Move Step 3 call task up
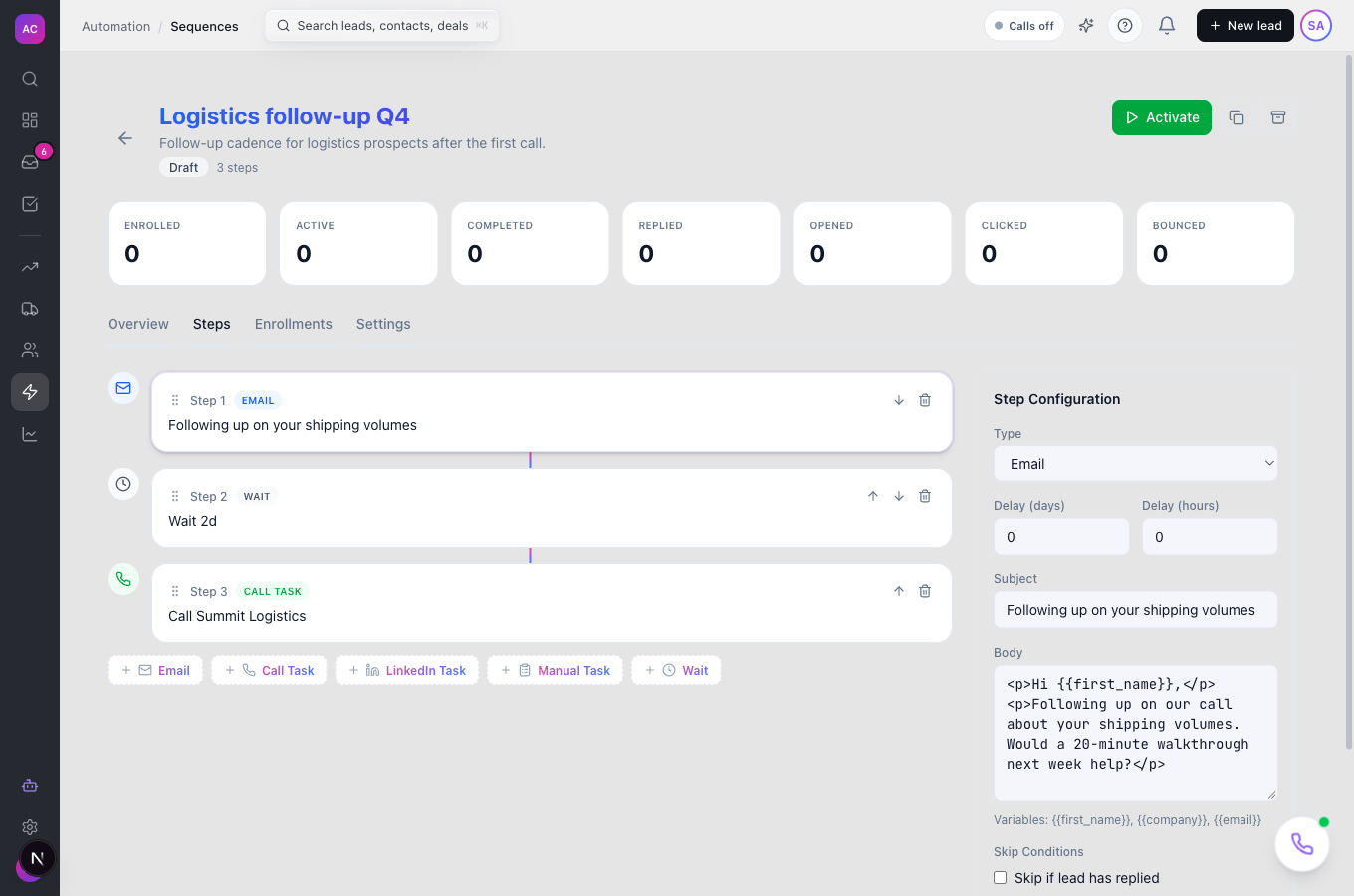 pyautogui.click(x=899, y=591)
